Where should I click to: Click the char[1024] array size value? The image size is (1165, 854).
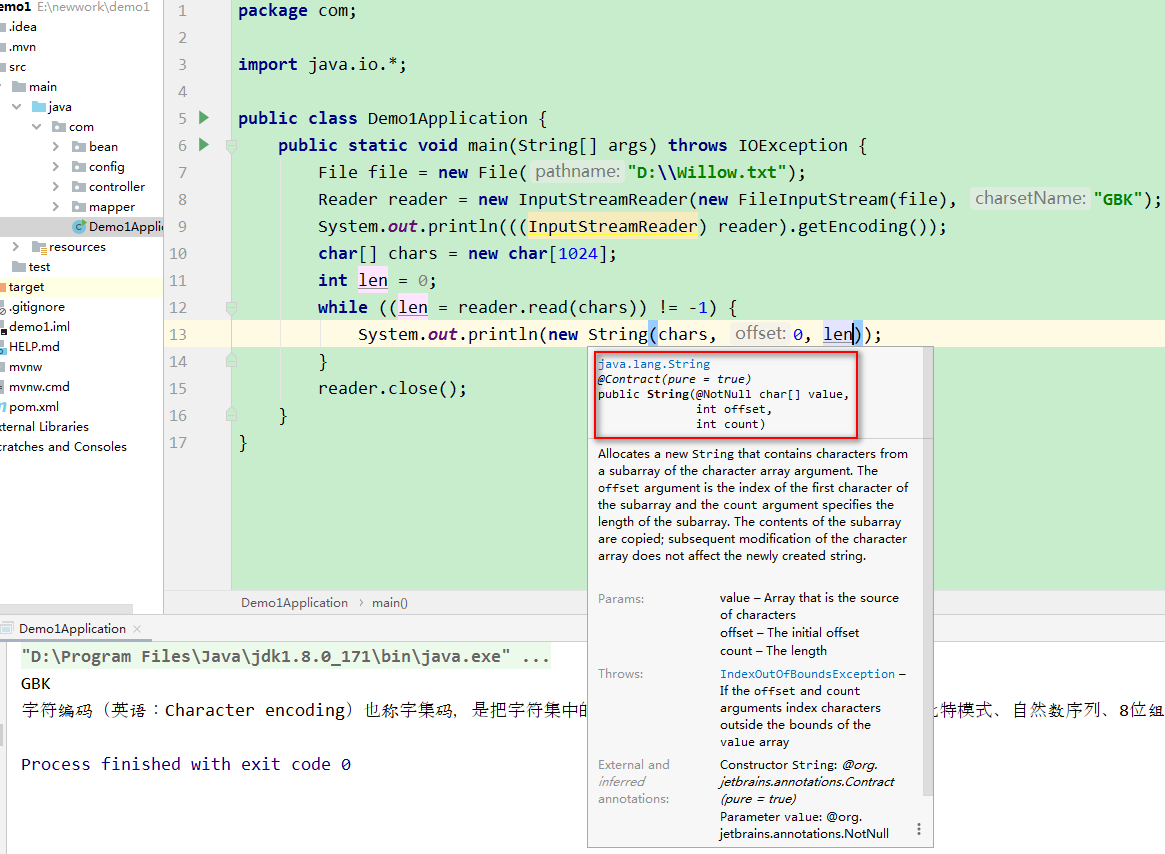click(578, 253)
